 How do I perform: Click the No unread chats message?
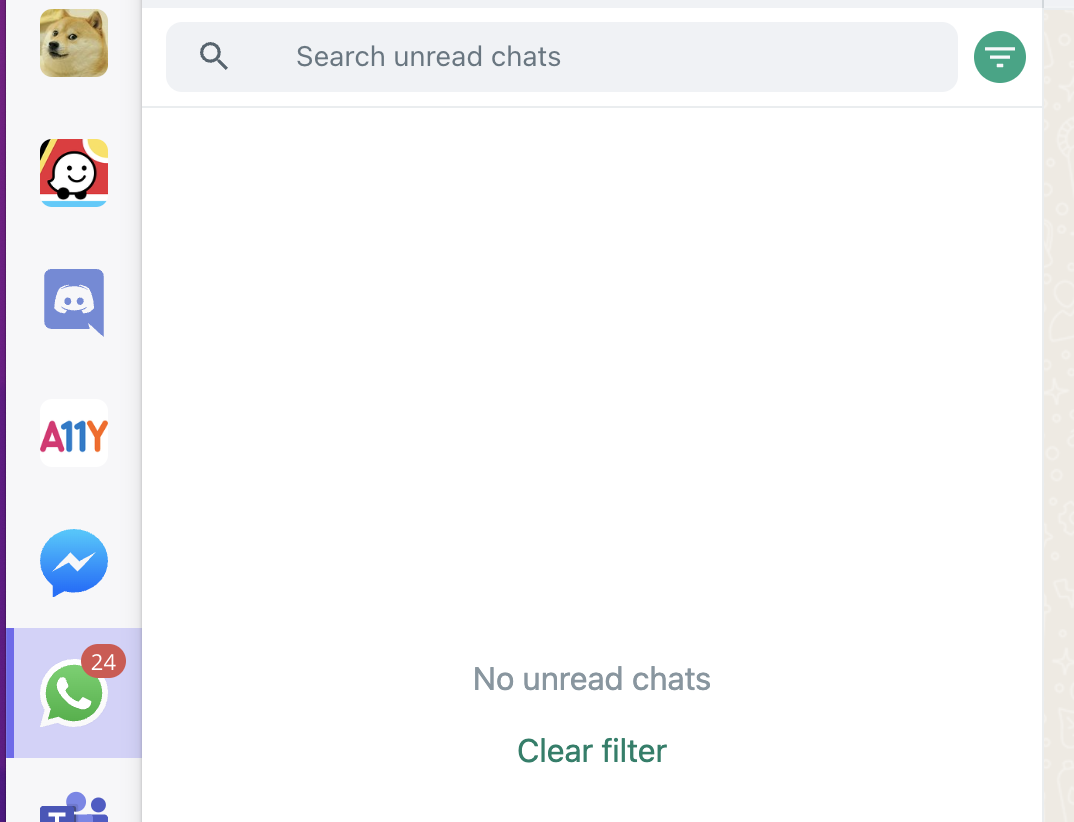591,679
